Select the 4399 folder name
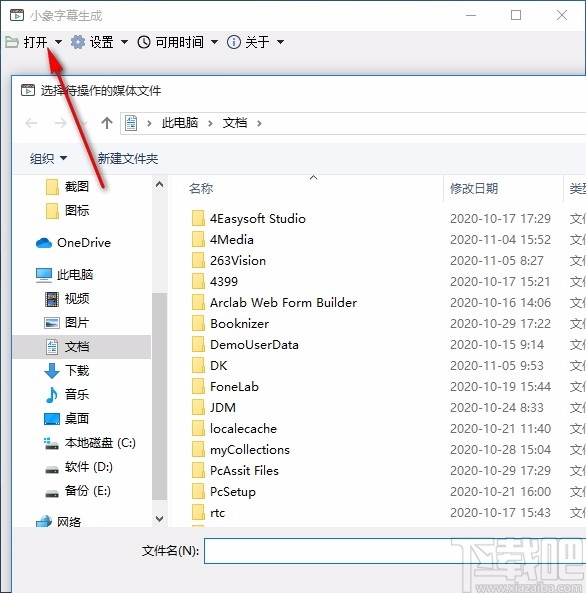This screenshot has width=586, height=593. (x=224, y=282)
